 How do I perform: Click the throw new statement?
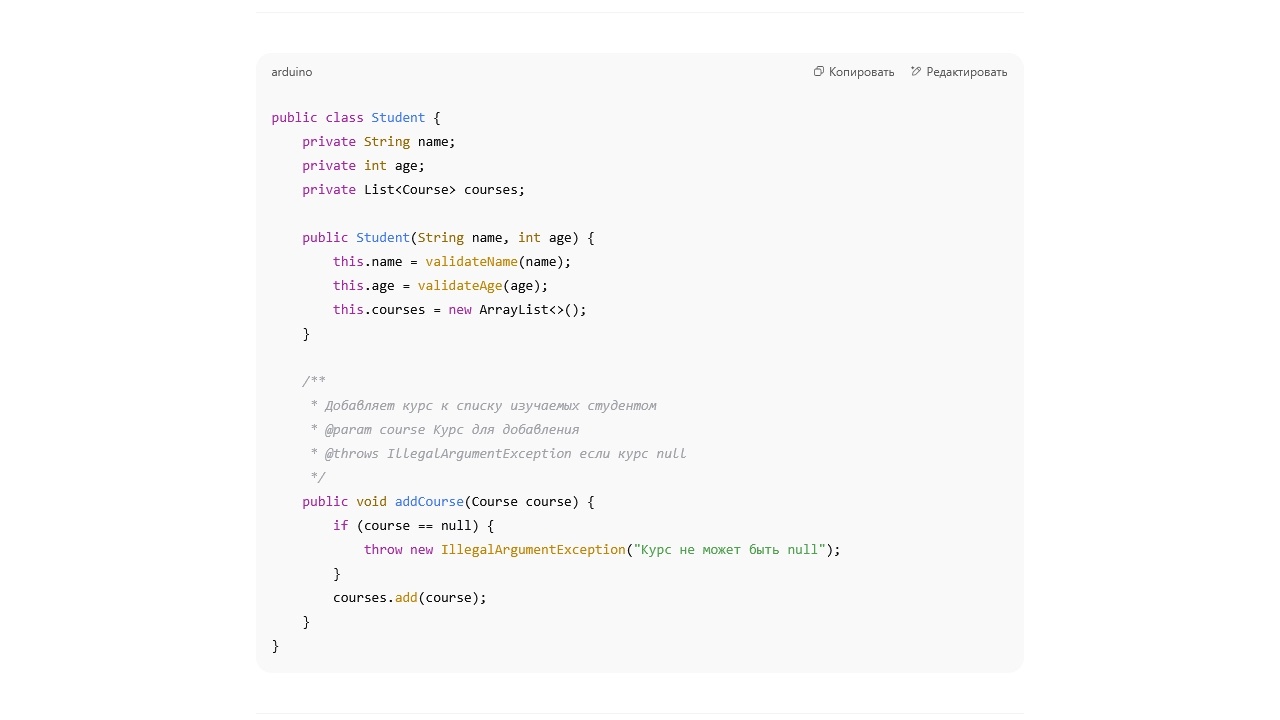(402, 549)
